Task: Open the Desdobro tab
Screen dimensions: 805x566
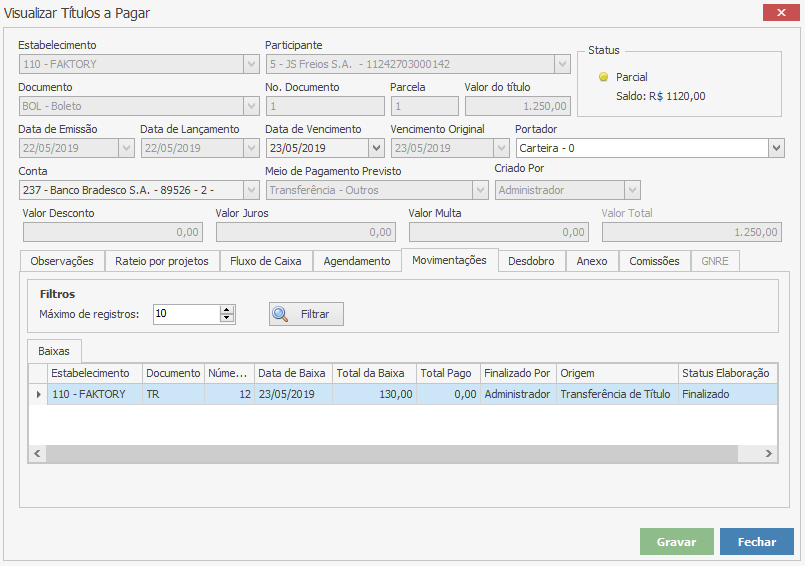Action: click(x=531, y=261)
